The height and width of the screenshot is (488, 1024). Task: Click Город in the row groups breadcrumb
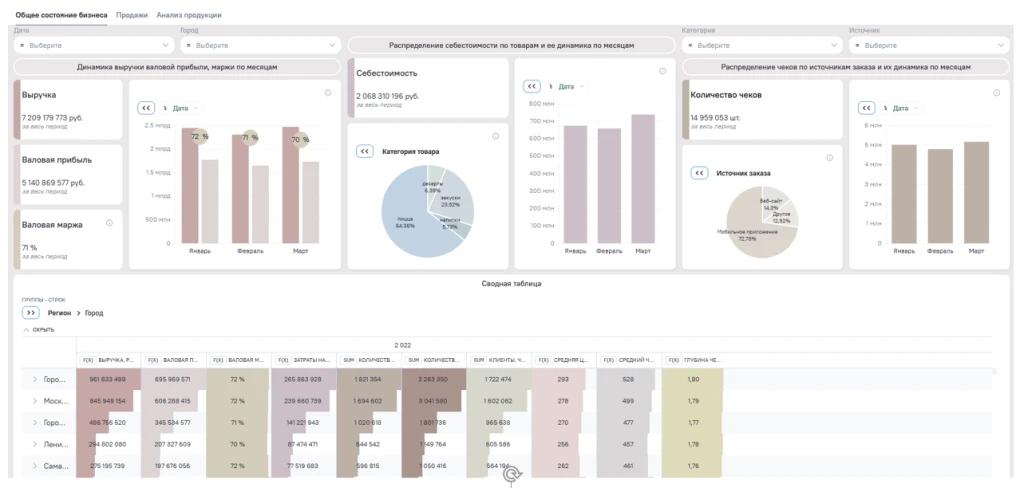point(94,313)
